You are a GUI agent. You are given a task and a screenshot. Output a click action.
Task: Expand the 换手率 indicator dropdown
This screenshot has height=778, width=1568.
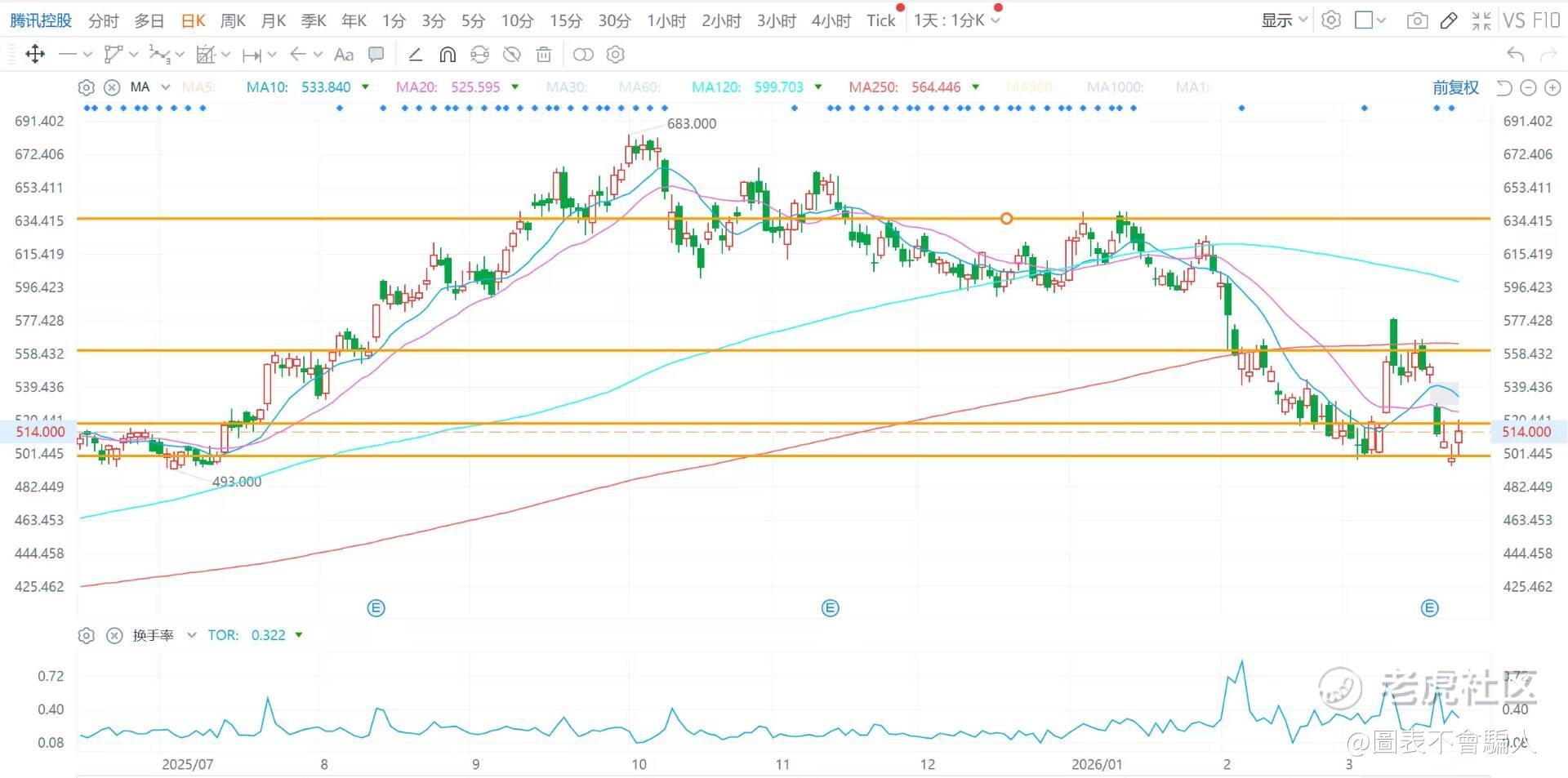pos(191,635)
